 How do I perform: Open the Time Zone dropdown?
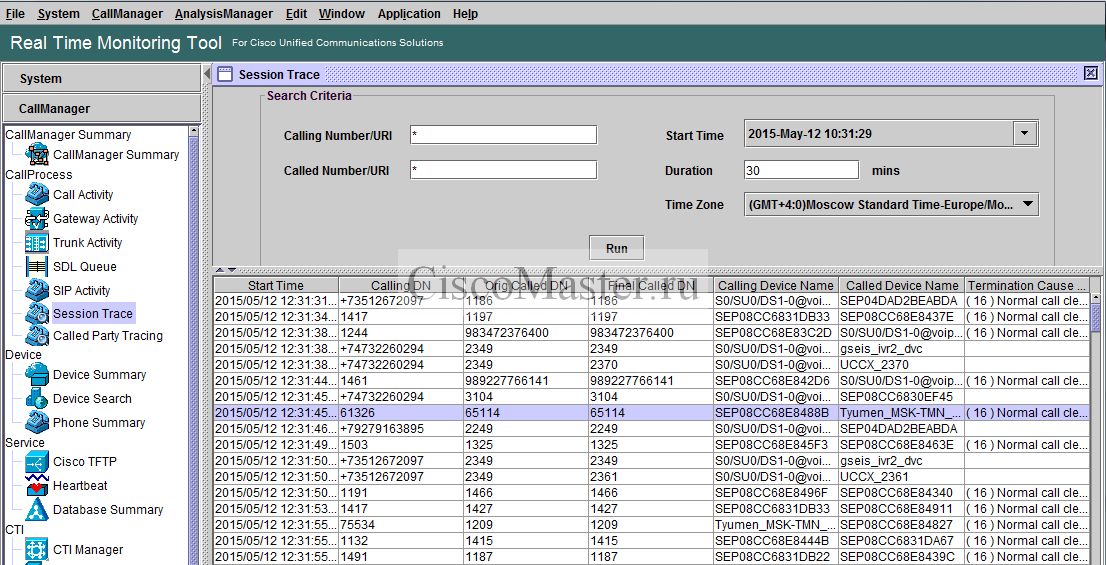pos(1028,205)
